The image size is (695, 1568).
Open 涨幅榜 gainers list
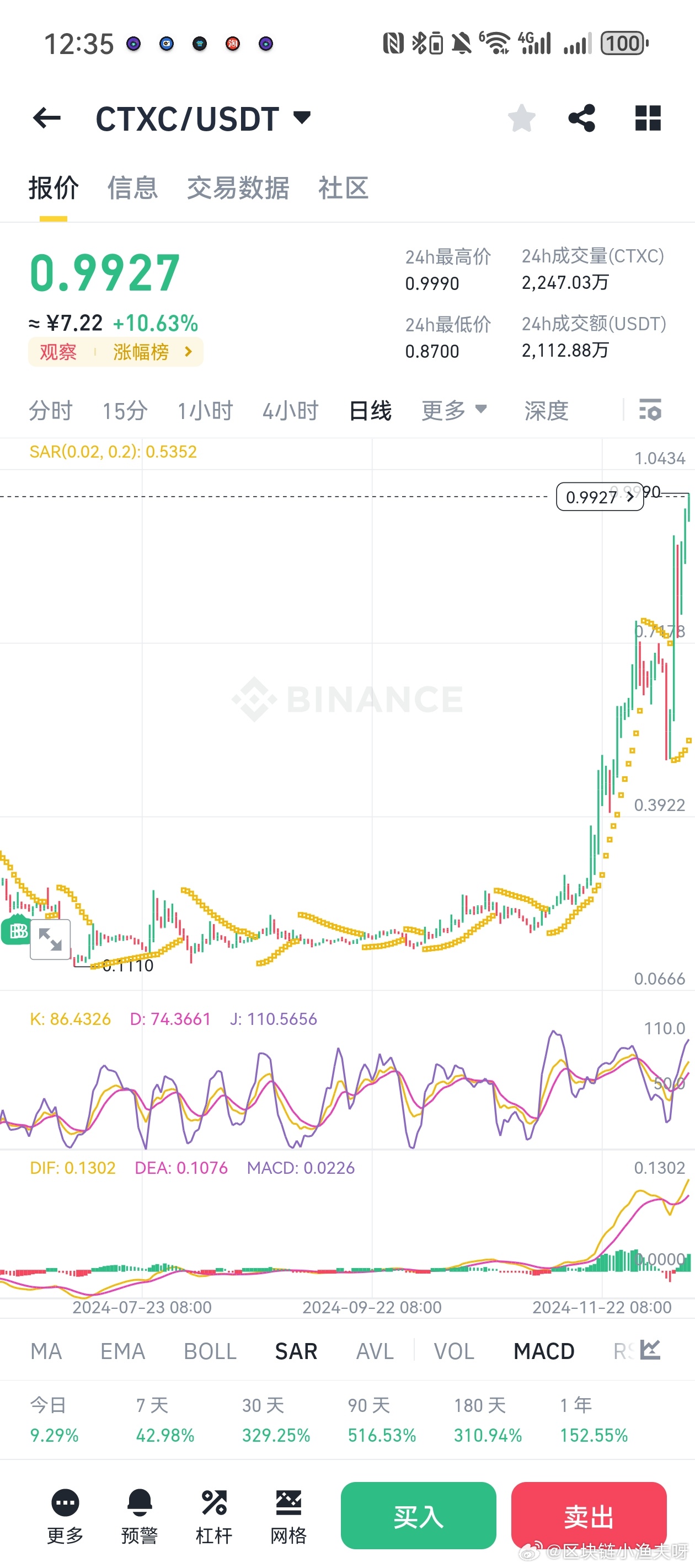coord(141,352)
